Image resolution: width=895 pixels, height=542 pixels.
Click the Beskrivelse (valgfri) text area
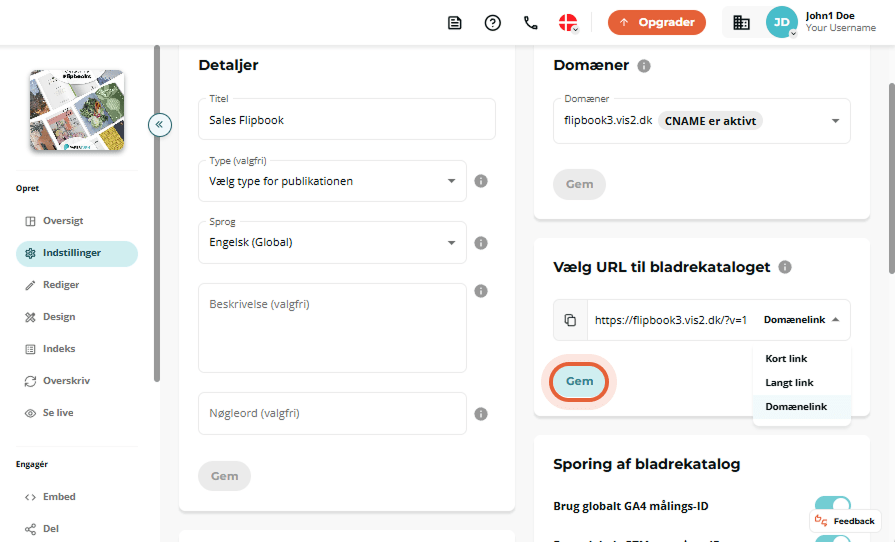tap(332, 328)
